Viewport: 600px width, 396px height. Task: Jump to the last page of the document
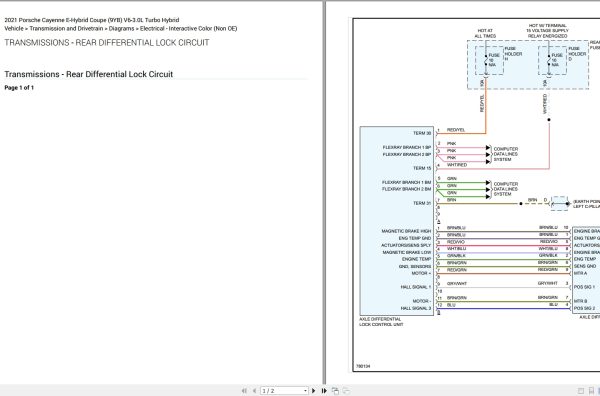(324, 391)
